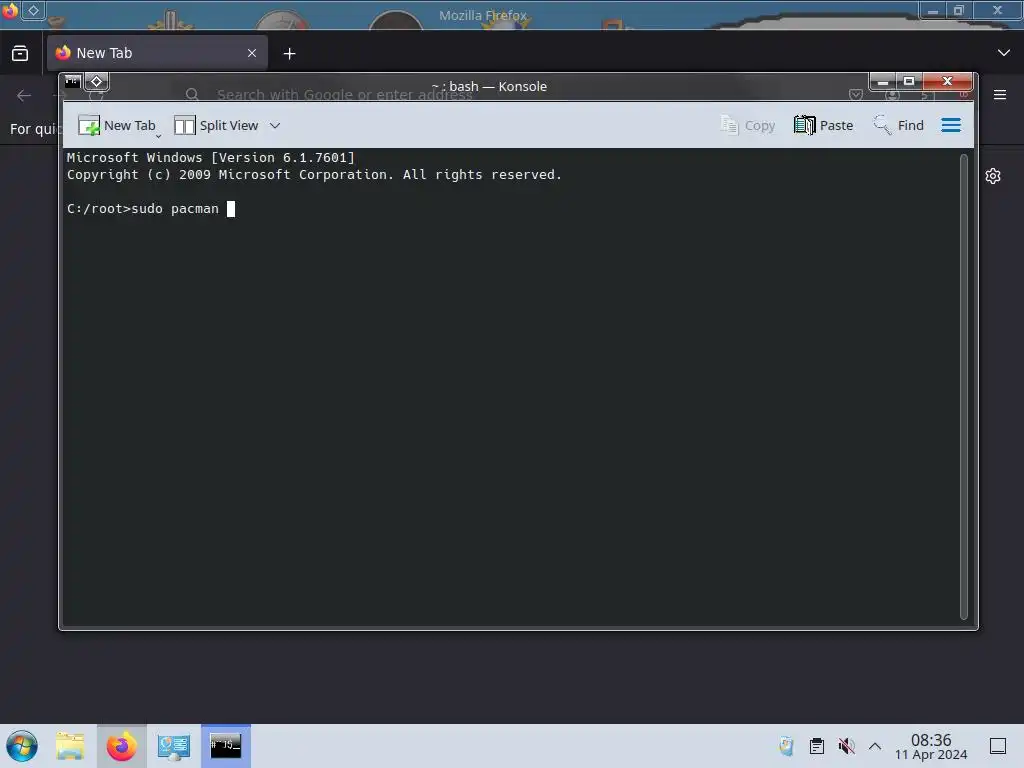The height and width of the screenshot is (768, 1024).
Task: Click Firefox back arrow button
Action: click(x=24, y=95)
